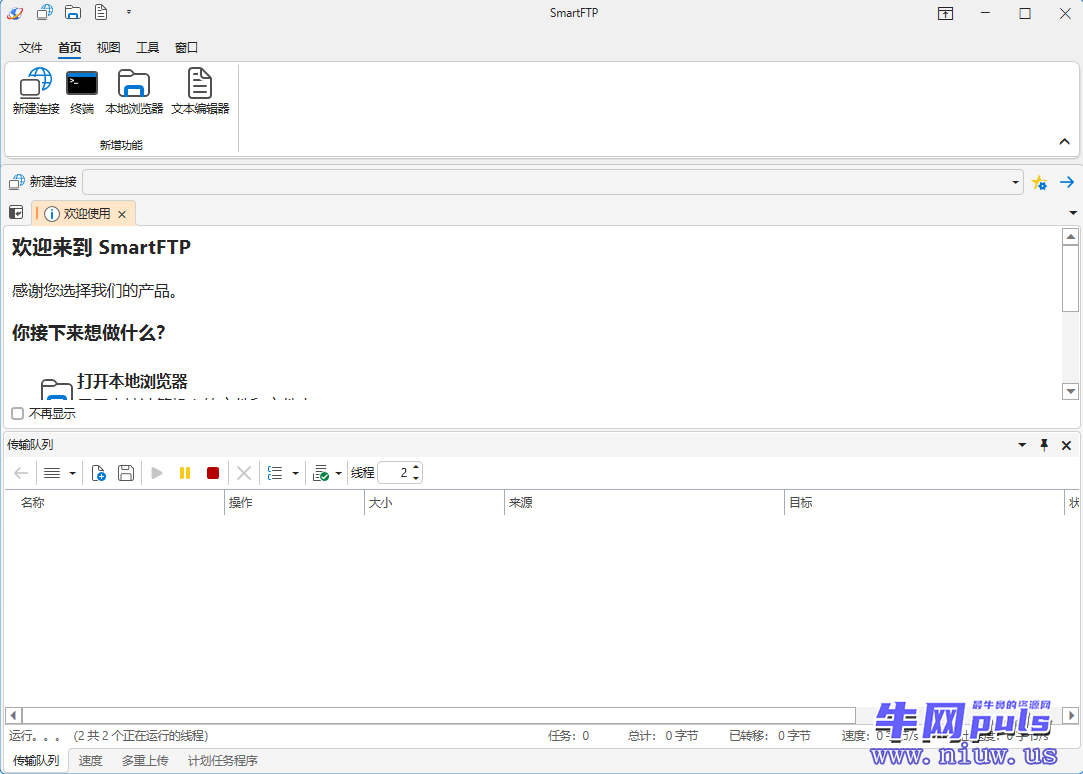Screen dimensions: 1083x774
Task: Click the SmartFTP app logo in title bar
Action: [x=15, y=12]
